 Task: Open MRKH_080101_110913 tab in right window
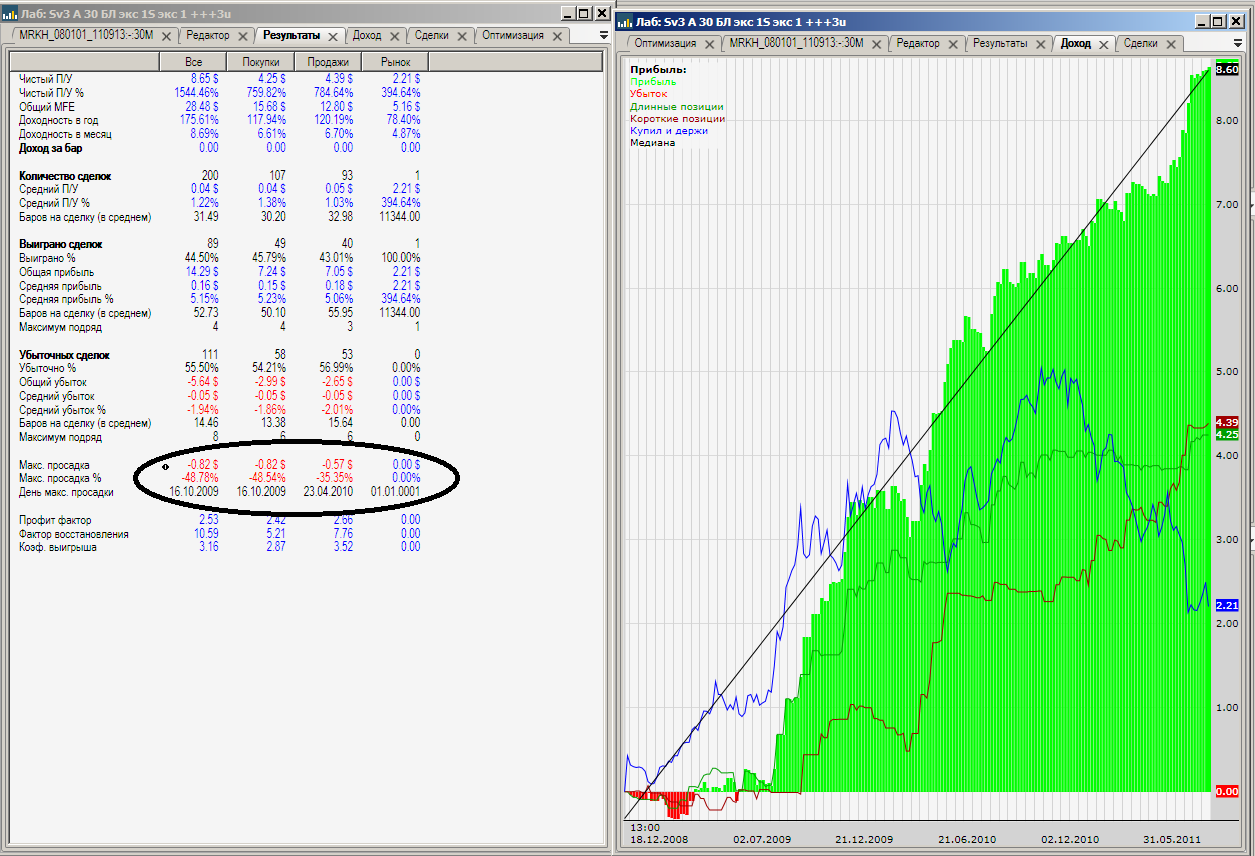pyautogui.click(x=797, y=44)
